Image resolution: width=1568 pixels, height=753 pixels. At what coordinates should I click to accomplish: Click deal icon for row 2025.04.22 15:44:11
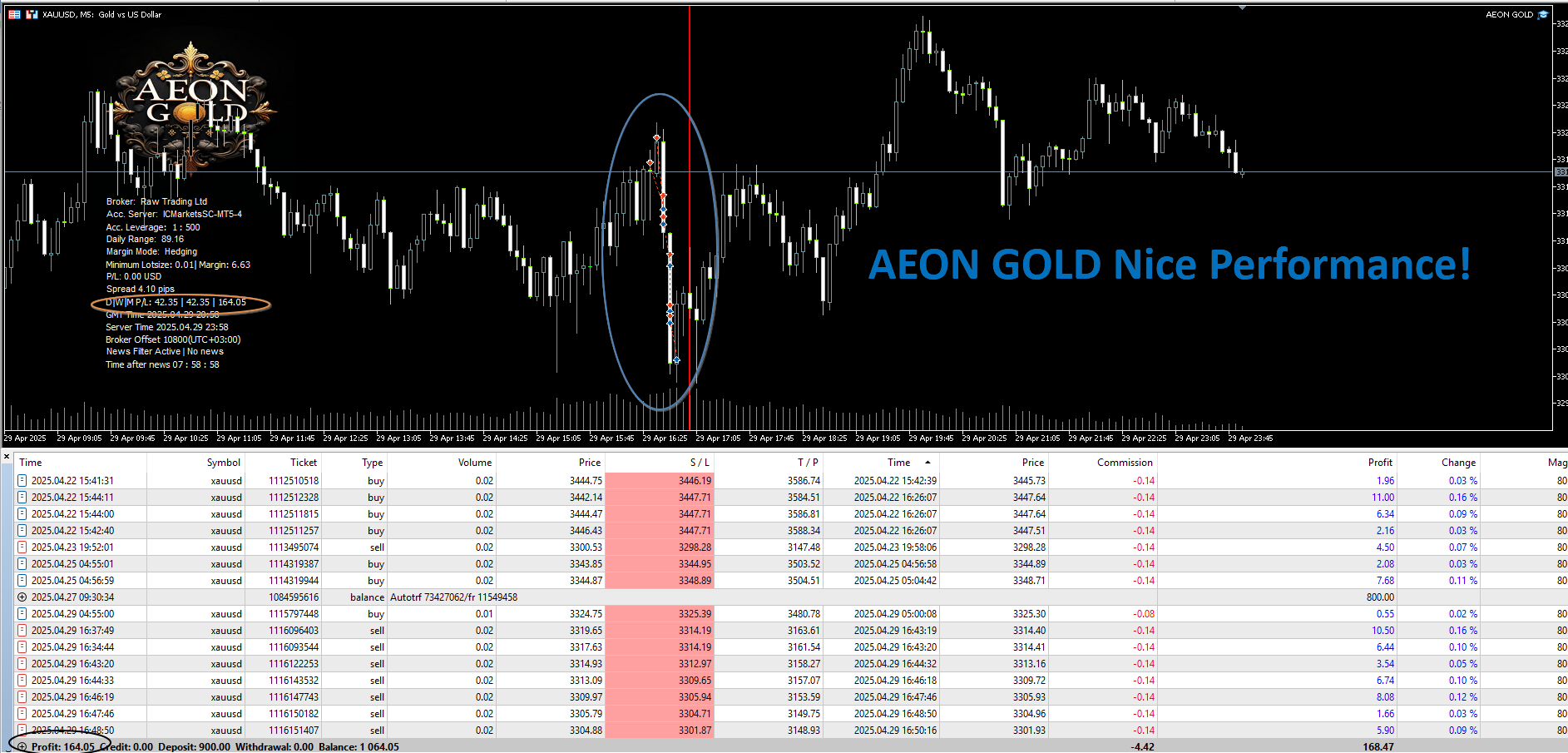point(22,498)
